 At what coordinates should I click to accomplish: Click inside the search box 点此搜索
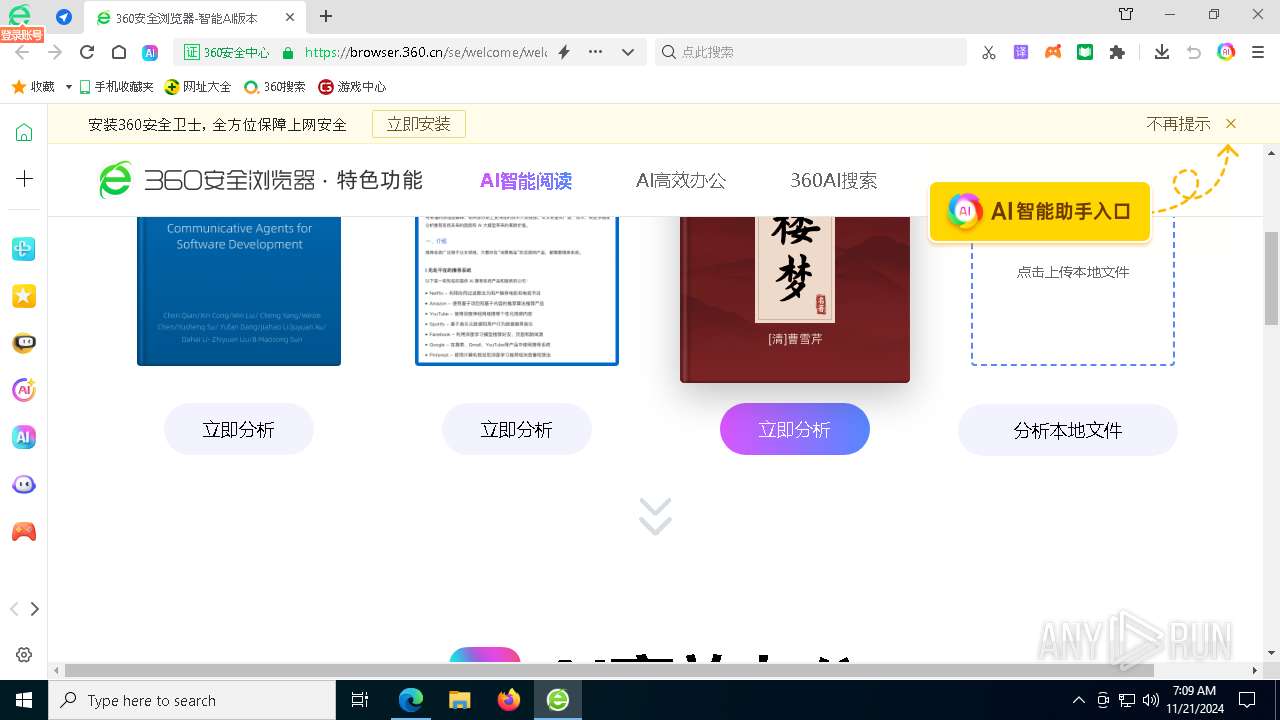811,52
